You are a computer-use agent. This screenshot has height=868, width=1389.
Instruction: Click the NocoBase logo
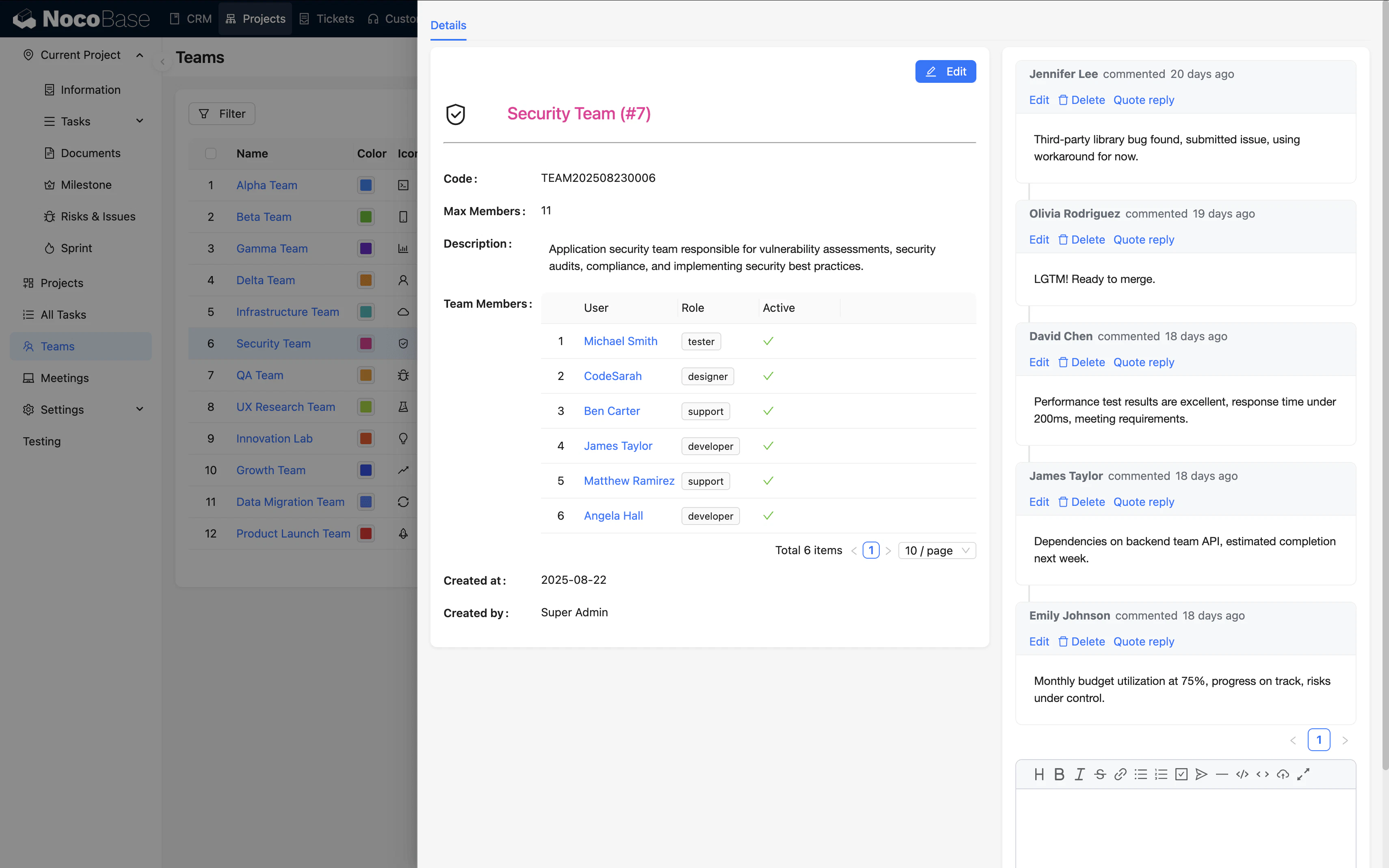[81, 18]
